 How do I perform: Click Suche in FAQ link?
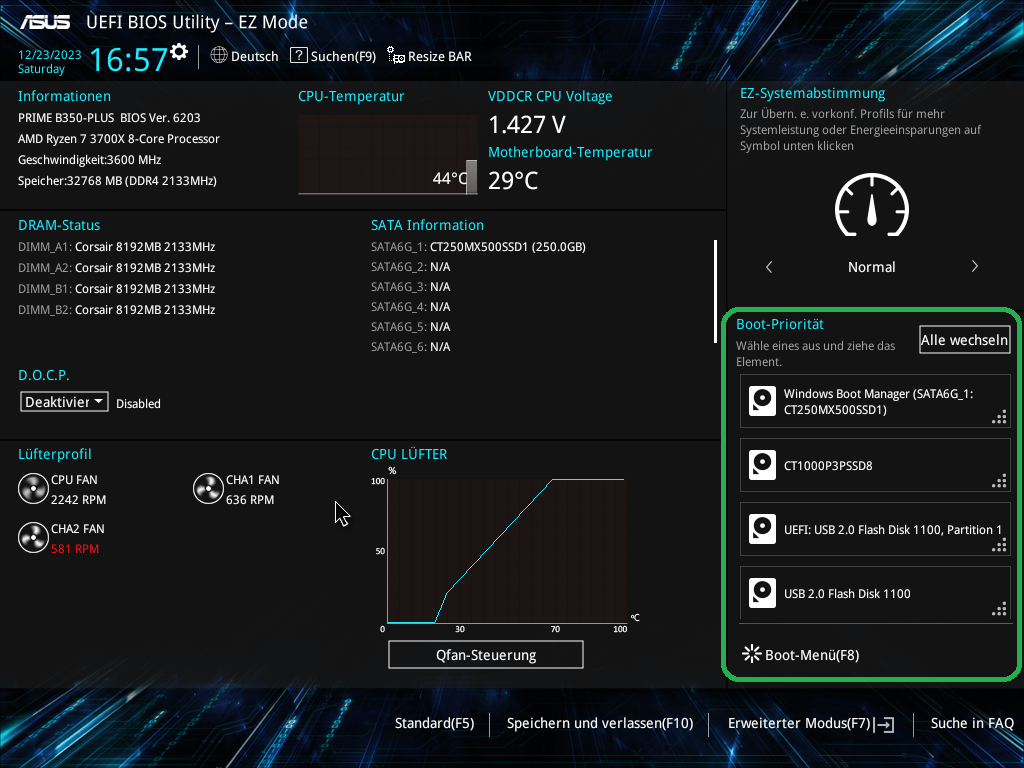972,723
